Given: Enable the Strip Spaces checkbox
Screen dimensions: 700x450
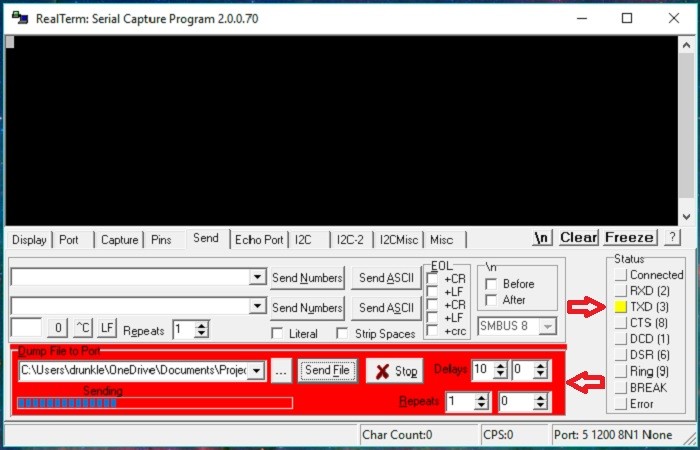Looking at the screenshot, I should tap(342, 333).
